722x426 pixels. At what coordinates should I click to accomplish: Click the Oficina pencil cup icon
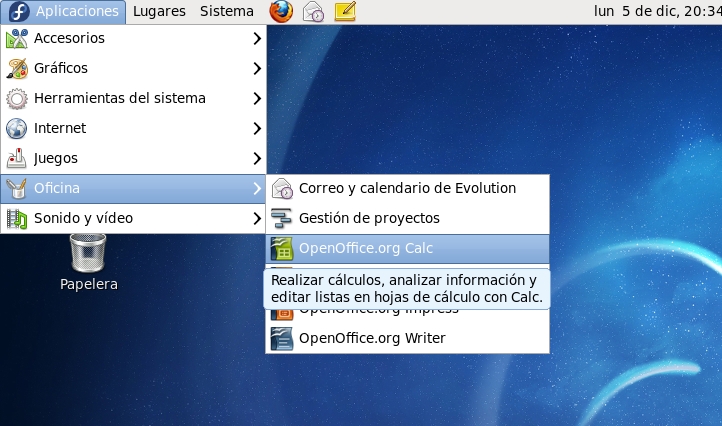pyautogui.click(x=17, y=188)
